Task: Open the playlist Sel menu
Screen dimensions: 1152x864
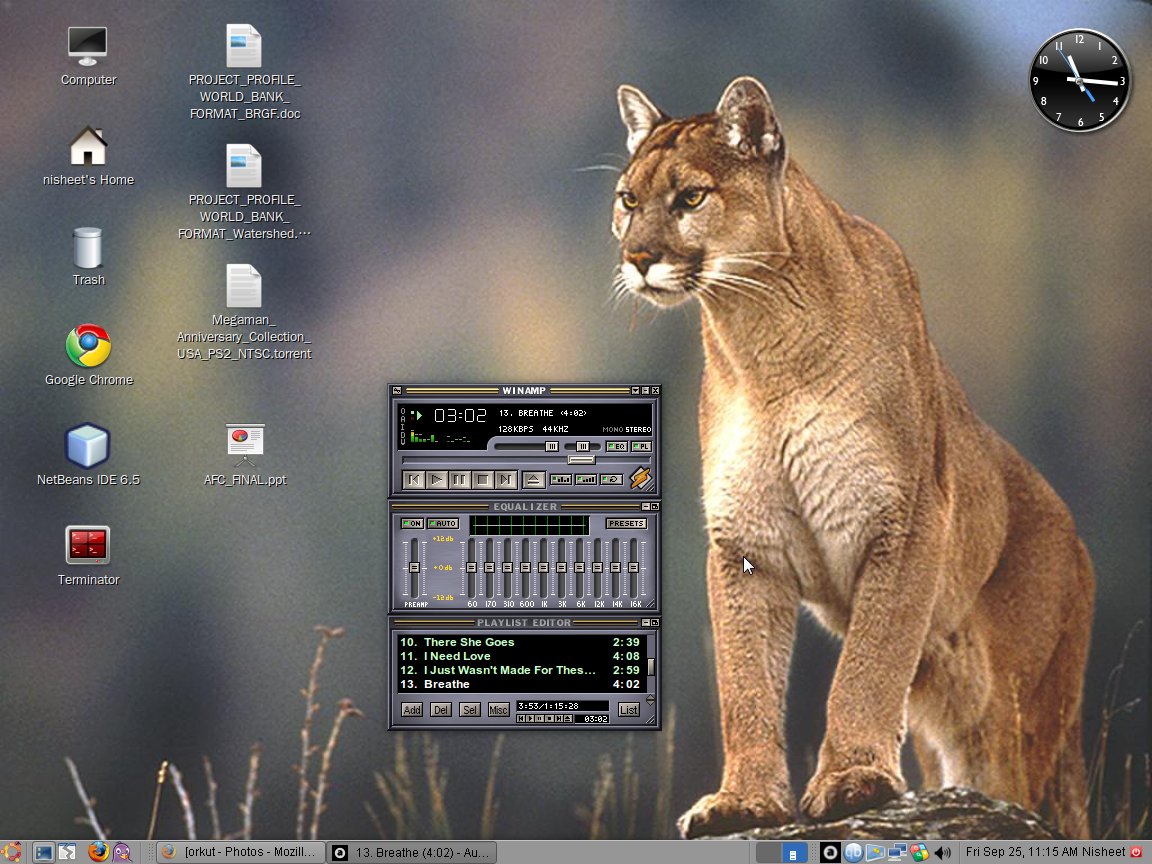Action: point(469,710)
